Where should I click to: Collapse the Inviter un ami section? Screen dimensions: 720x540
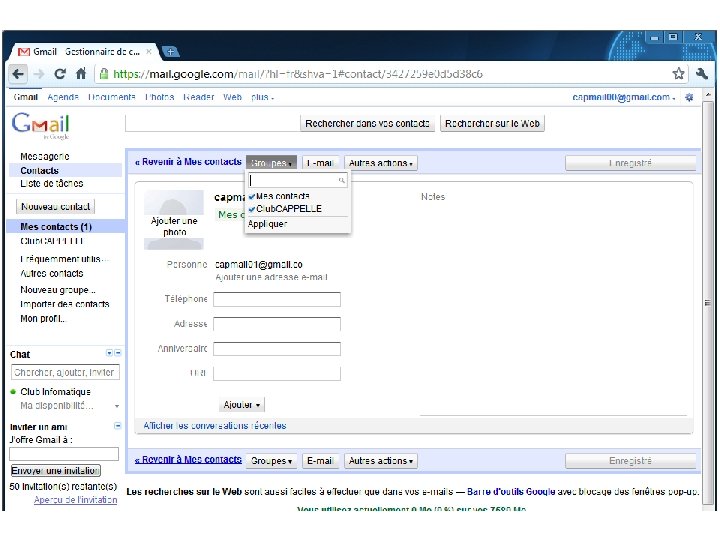118,426
